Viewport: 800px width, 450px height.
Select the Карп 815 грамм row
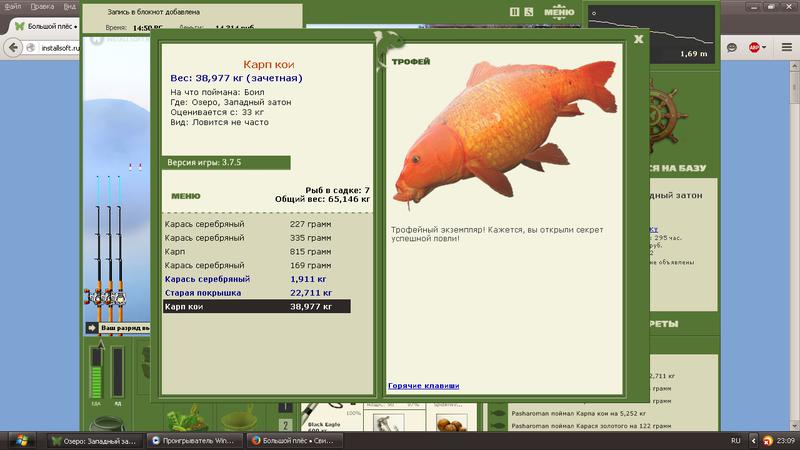point(257,252)
